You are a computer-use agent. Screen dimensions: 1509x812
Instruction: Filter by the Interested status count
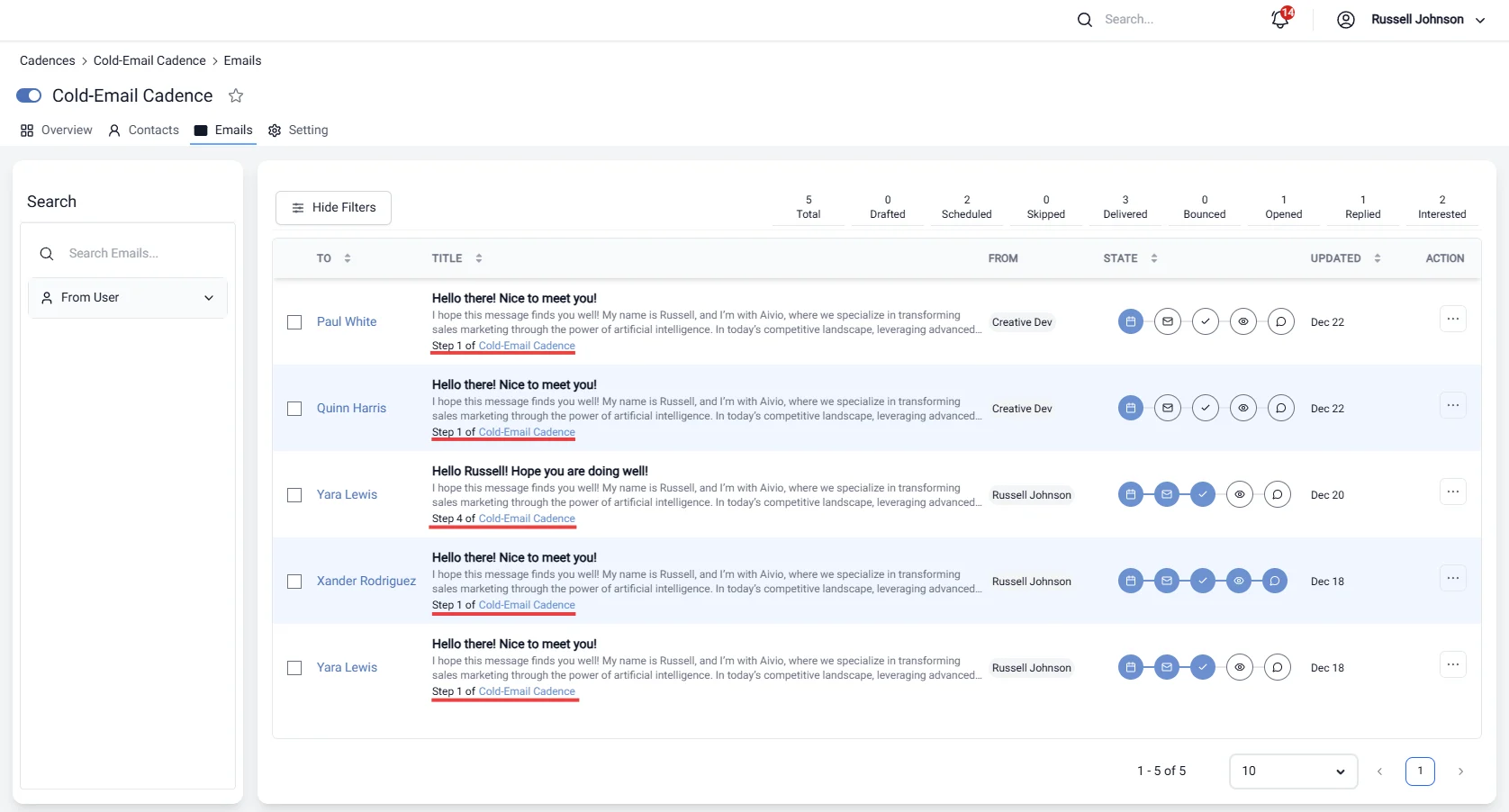[x=1442, y=207]
